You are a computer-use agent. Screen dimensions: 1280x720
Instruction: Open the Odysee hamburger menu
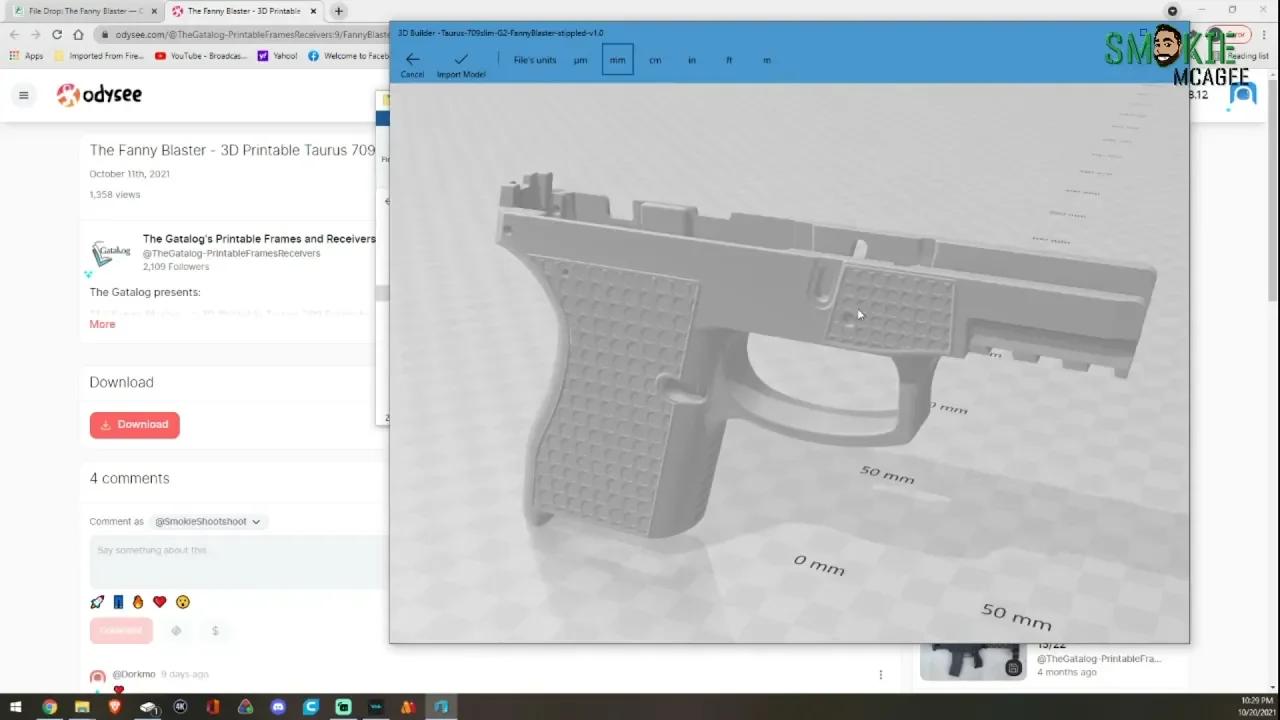pyautogui.click(x=23, y=95)
